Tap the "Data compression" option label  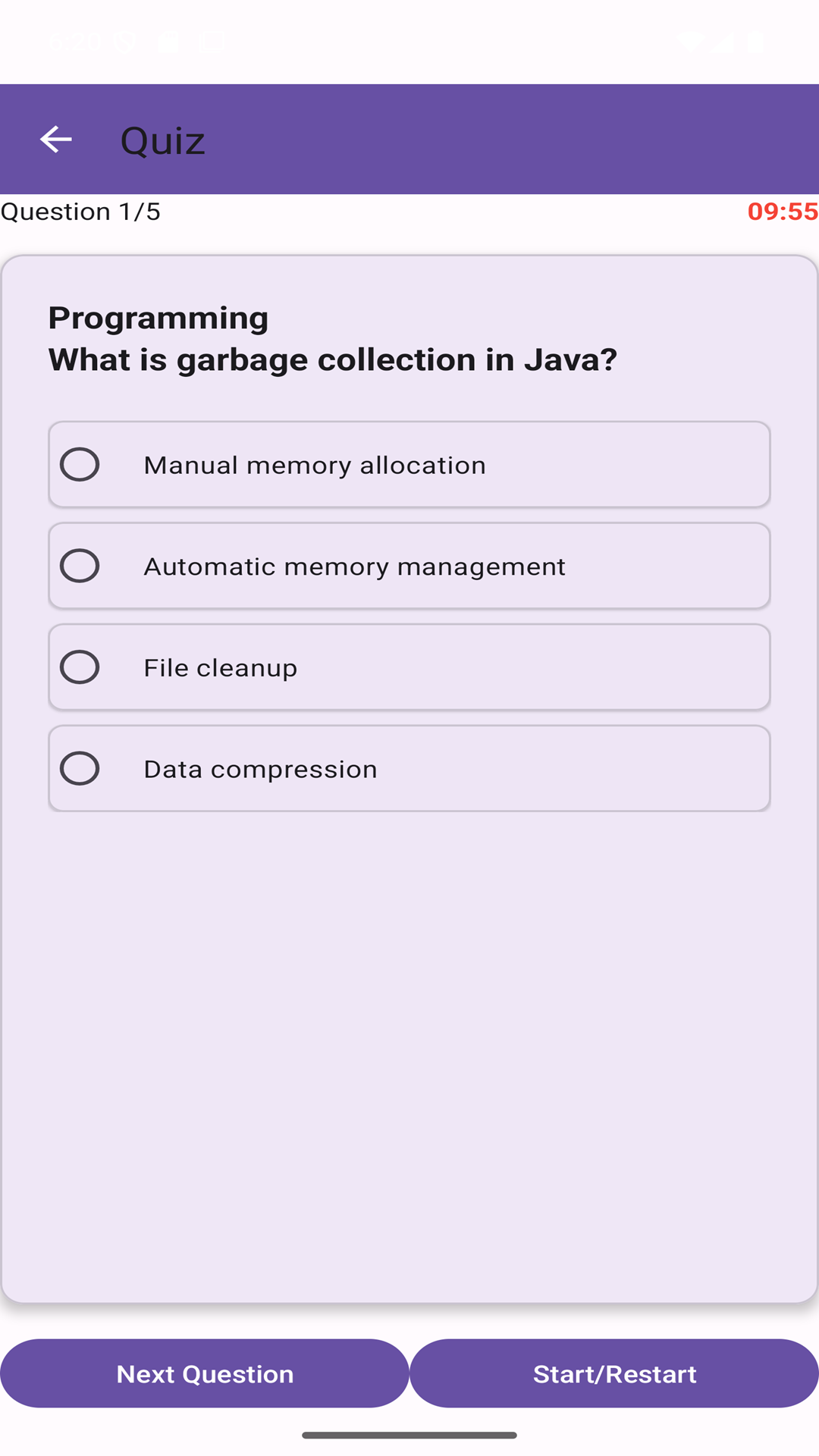point(260,769)
